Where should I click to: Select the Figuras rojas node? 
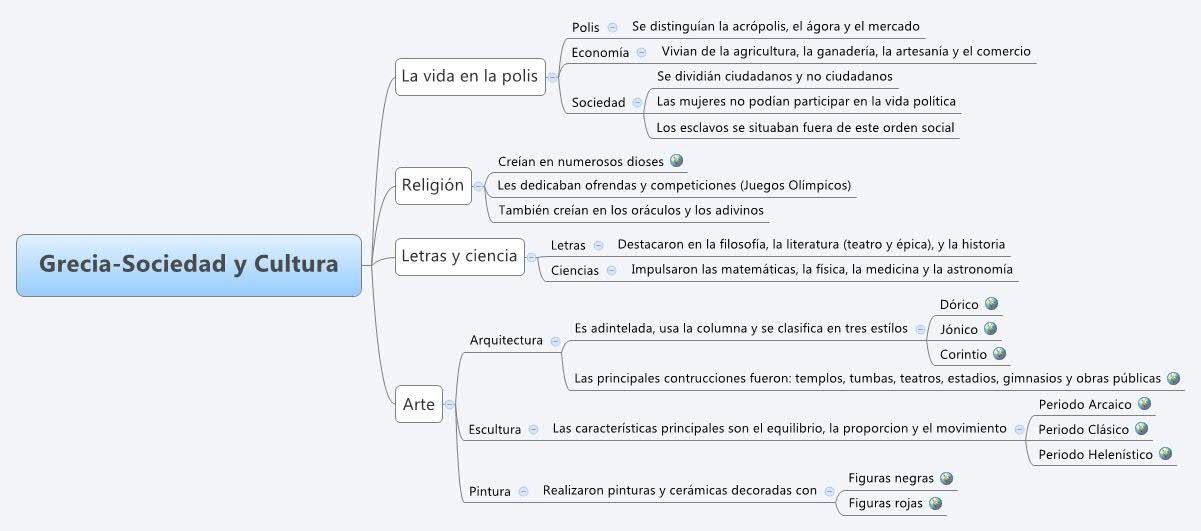click(x=886, y=504)
